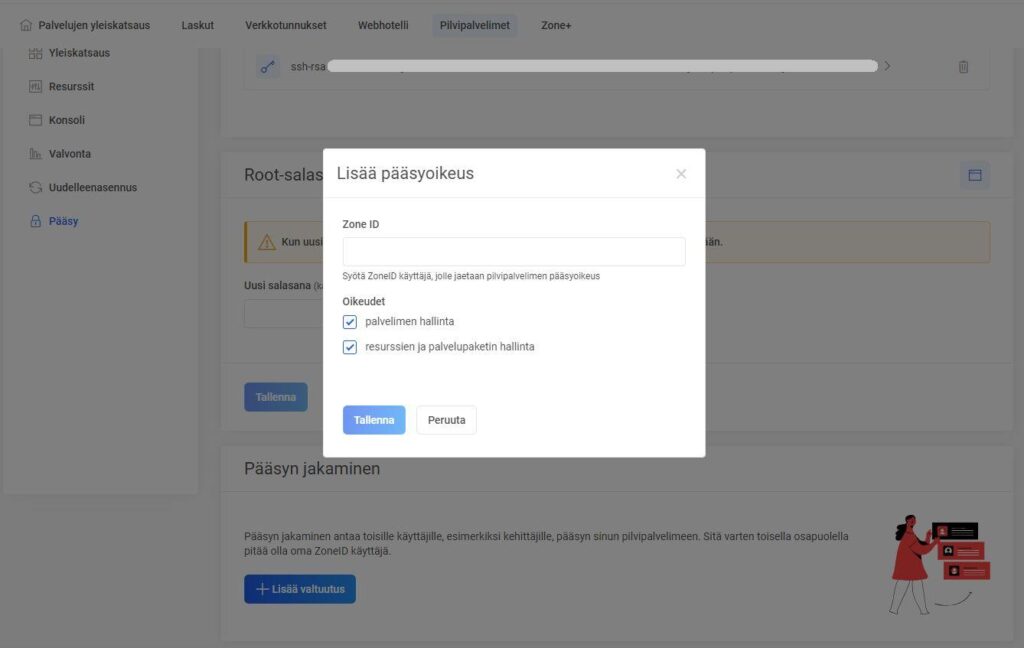Image resolution: width=1024 pixels, height=648 pixels.
Task: Go to the Laskut menu item
Action: [x=197, y=25]
